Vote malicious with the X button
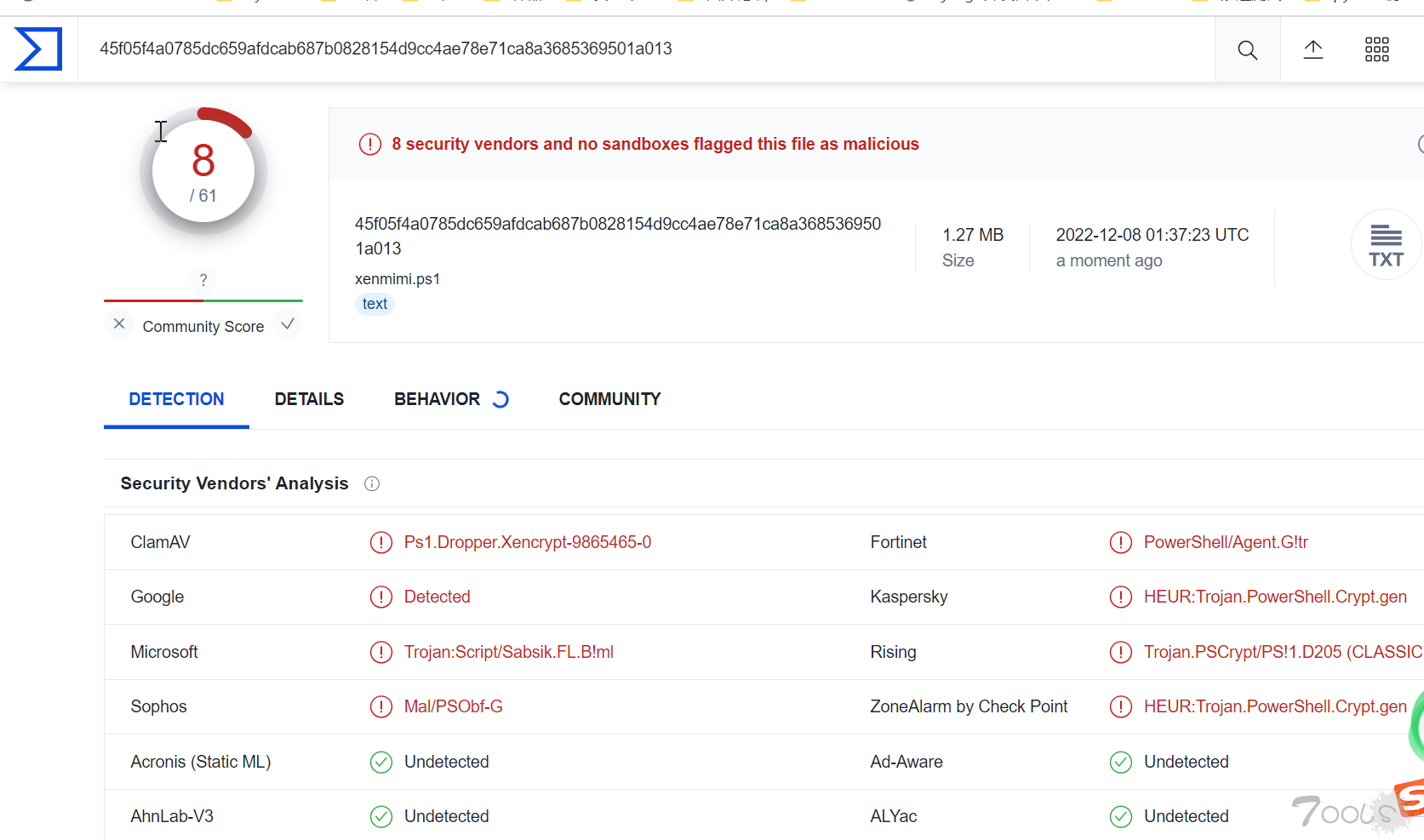The image size is (1424, 840). click(x=119, y=324)
